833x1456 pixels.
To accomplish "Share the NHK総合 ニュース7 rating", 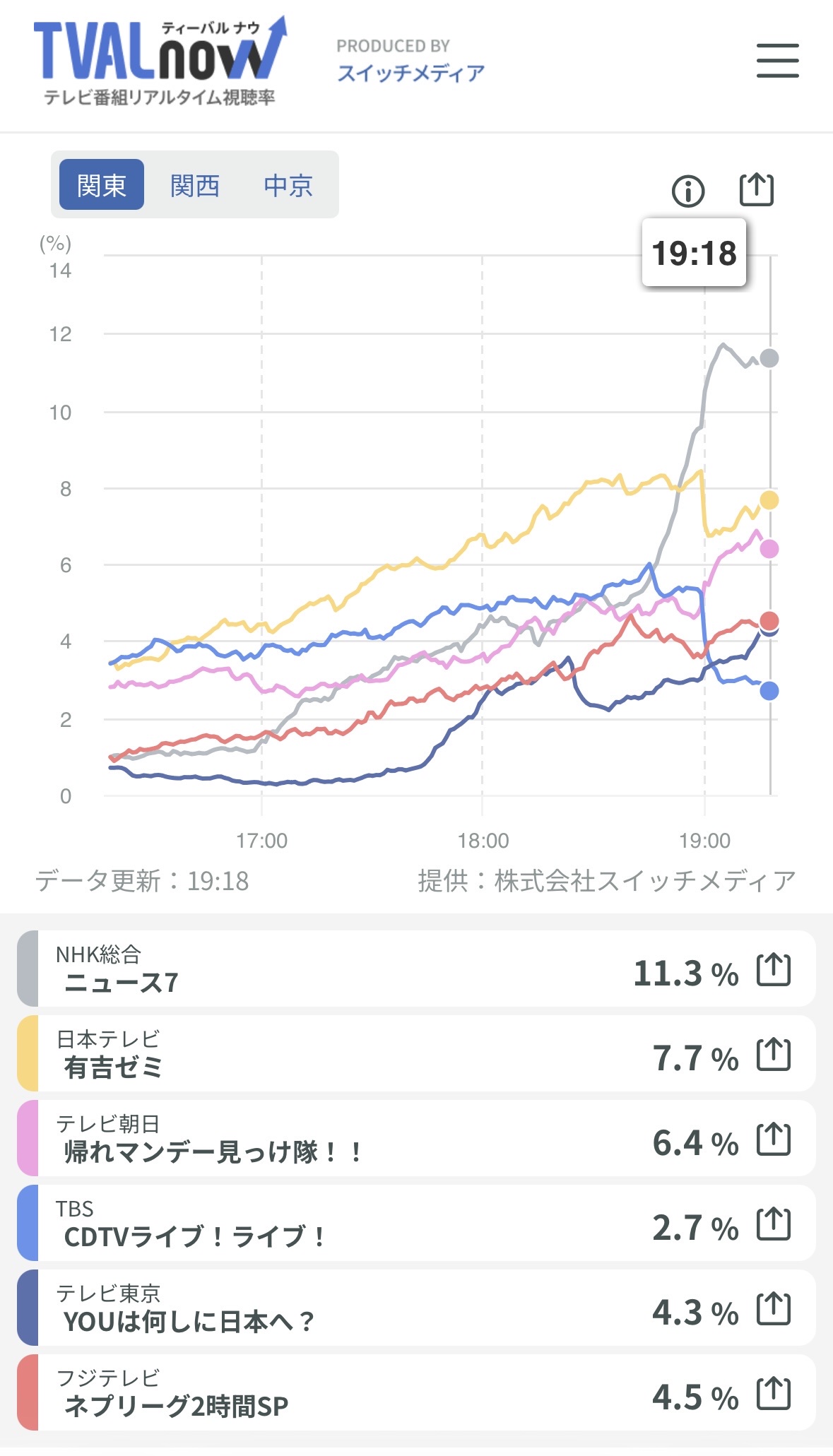I will 773,970.
